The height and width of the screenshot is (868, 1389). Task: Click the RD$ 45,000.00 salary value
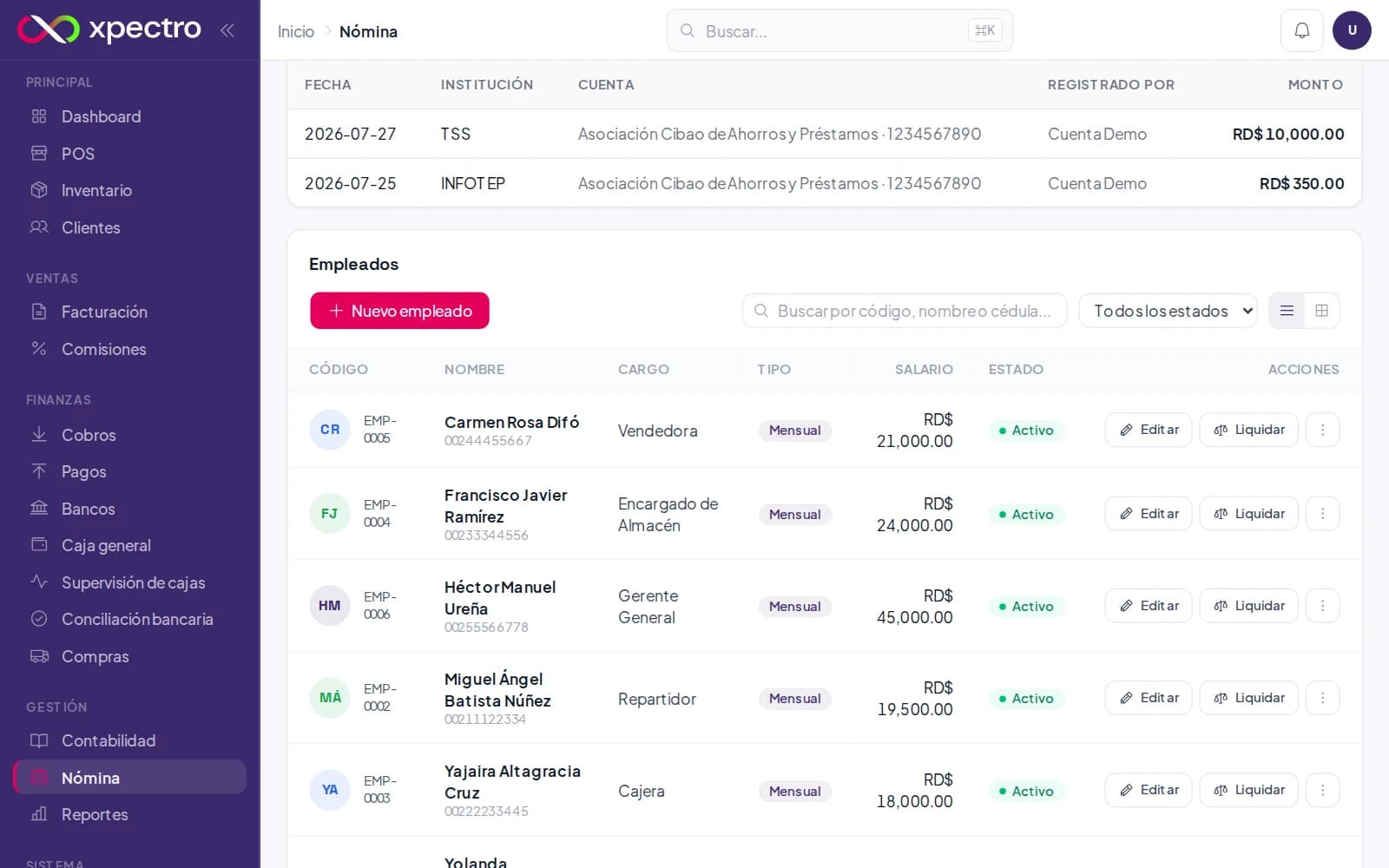[x=914, y=606]
